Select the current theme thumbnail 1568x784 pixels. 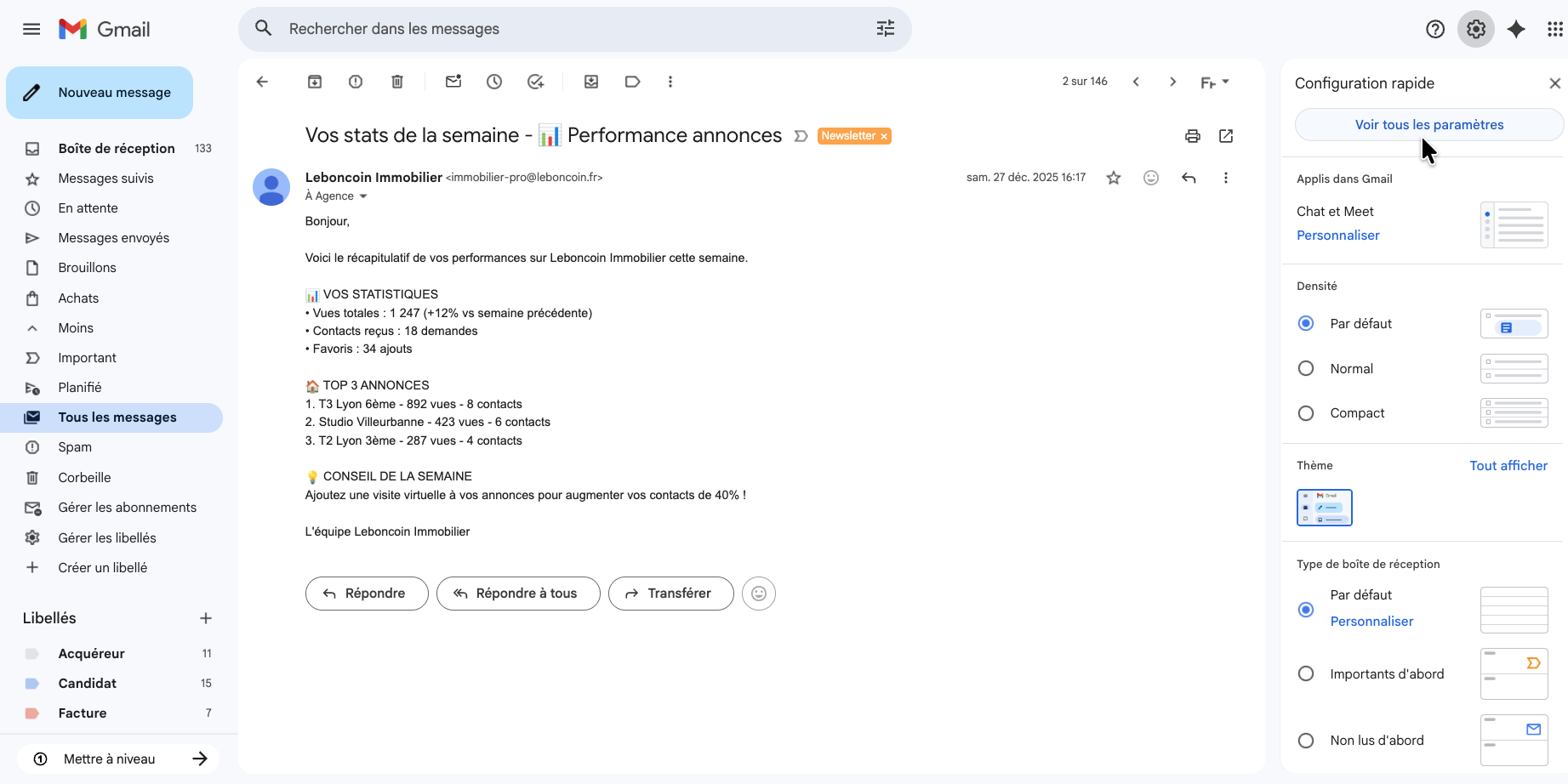pos(1324,508)
